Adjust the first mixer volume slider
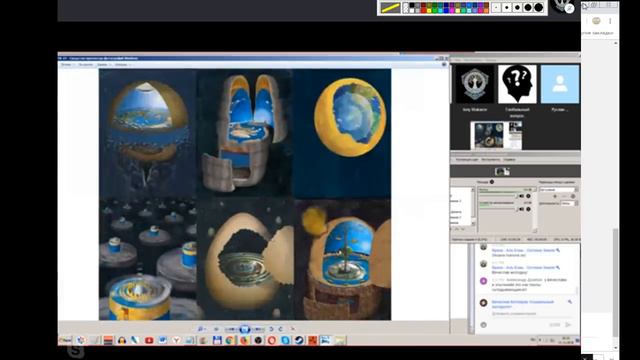Screen dimensions: 640x360 tap(498, 196)
